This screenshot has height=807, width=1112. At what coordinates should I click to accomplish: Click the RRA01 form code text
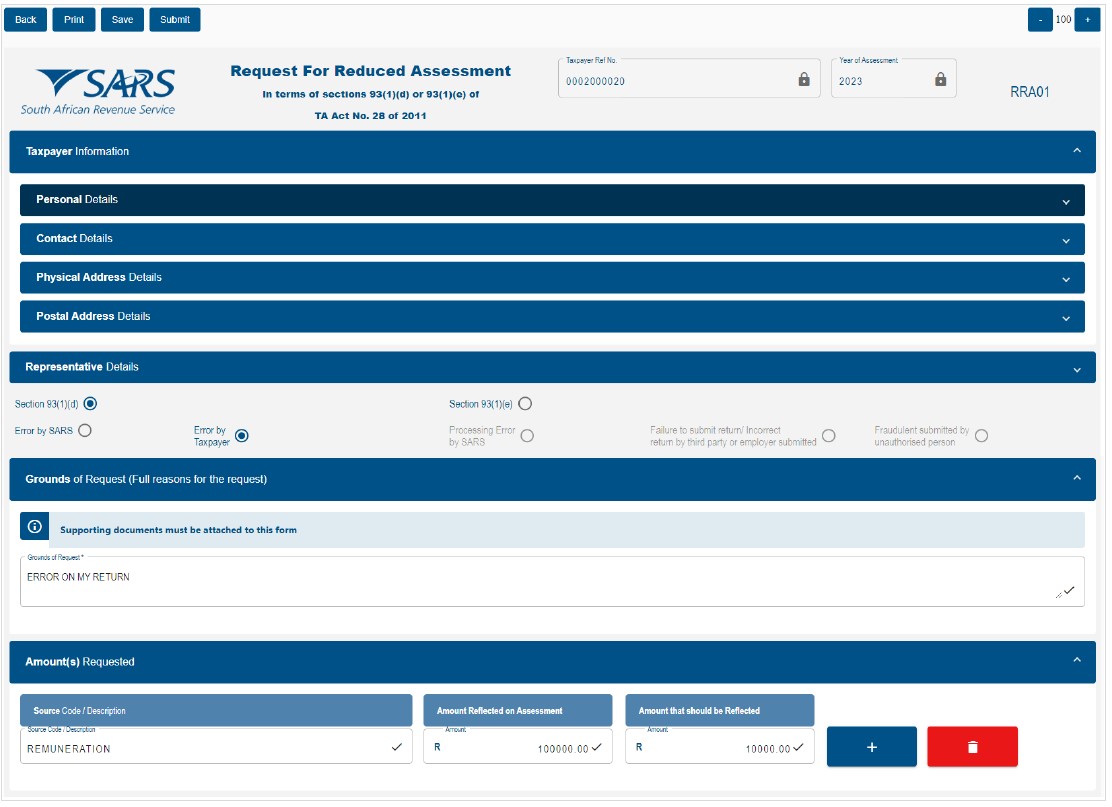(1030, 92)
